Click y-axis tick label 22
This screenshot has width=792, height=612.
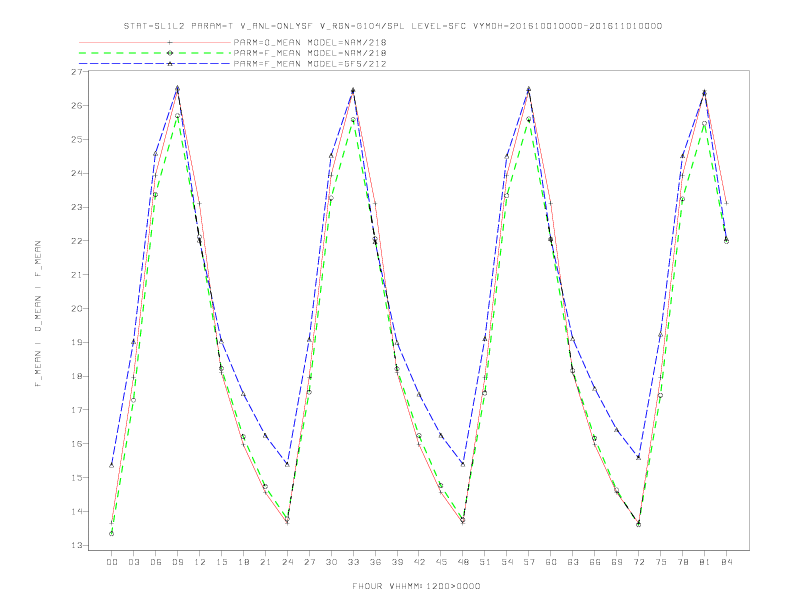pos(77,241)
